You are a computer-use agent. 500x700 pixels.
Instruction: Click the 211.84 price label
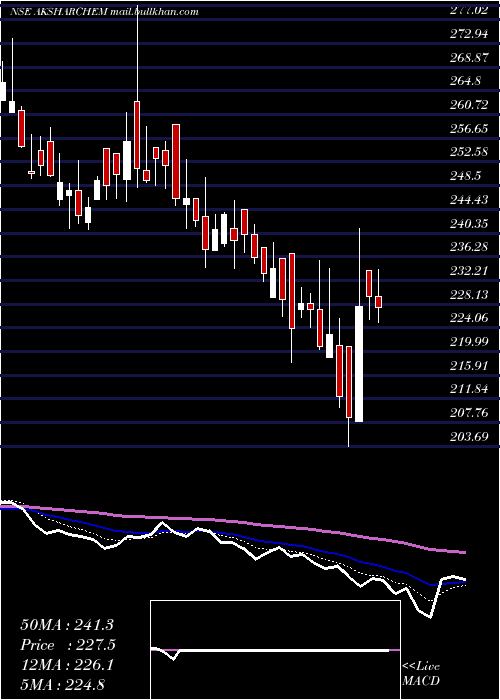click(469, 389)
